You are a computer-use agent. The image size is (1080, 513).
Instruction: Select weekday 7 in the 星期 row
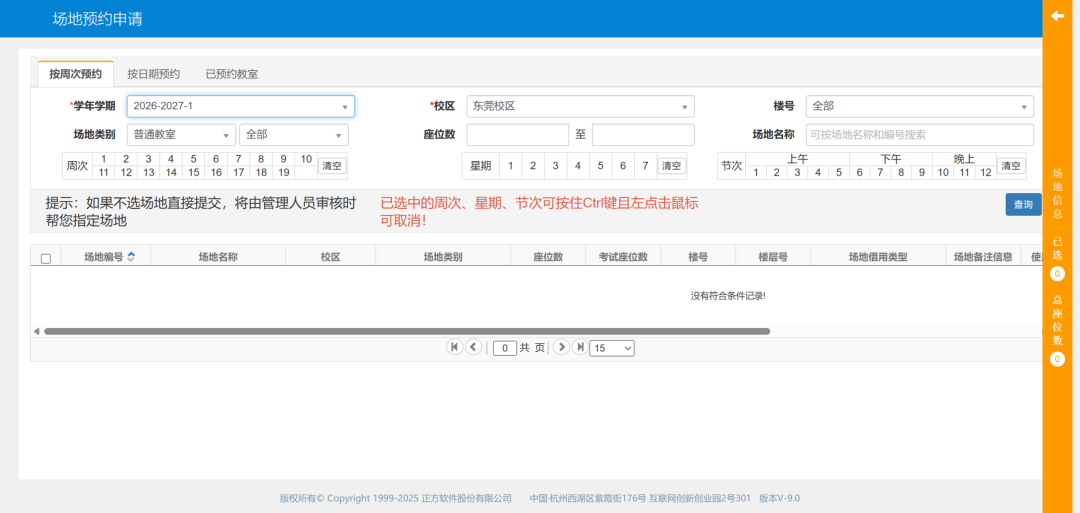pos(645,166)
